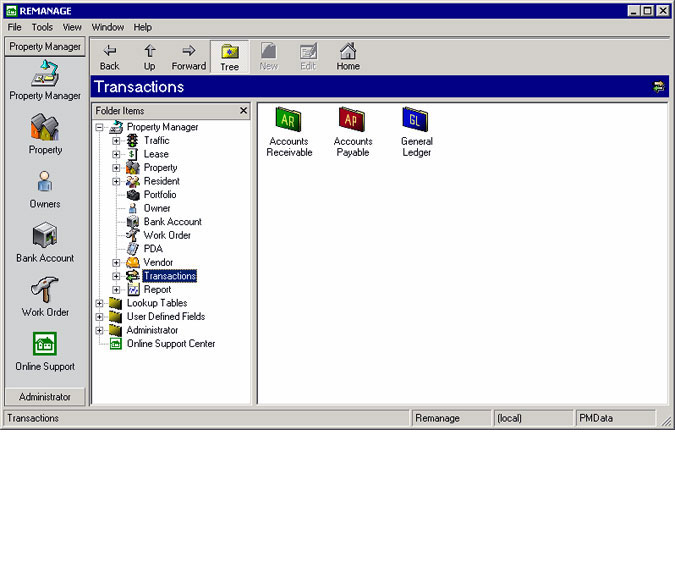Image resolution: width=675 pixels, height=576 pixels.
Task: Click the (local) status bar entry
Action: [533, 418]
